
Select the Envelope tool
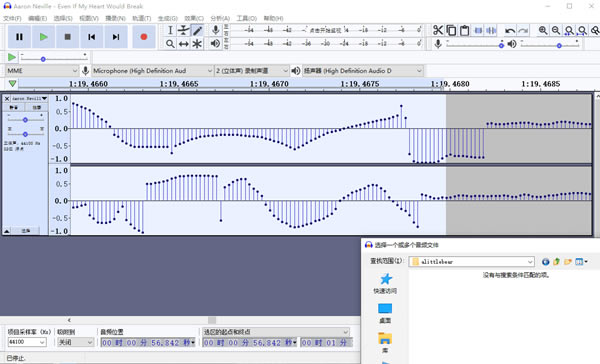pyautogui.click(x=184, y=30)
